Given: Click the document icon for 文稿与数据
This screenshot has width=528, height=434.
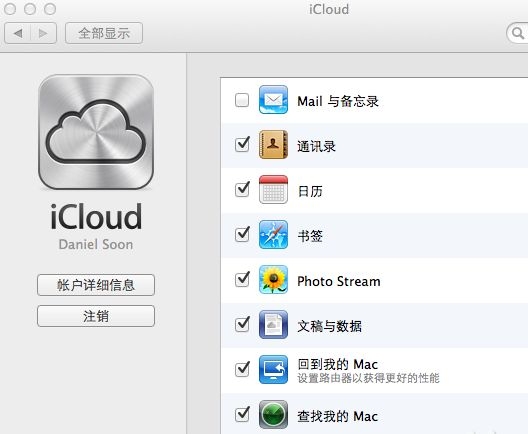Looking at the screenshot, I should [x=273, y=325].
